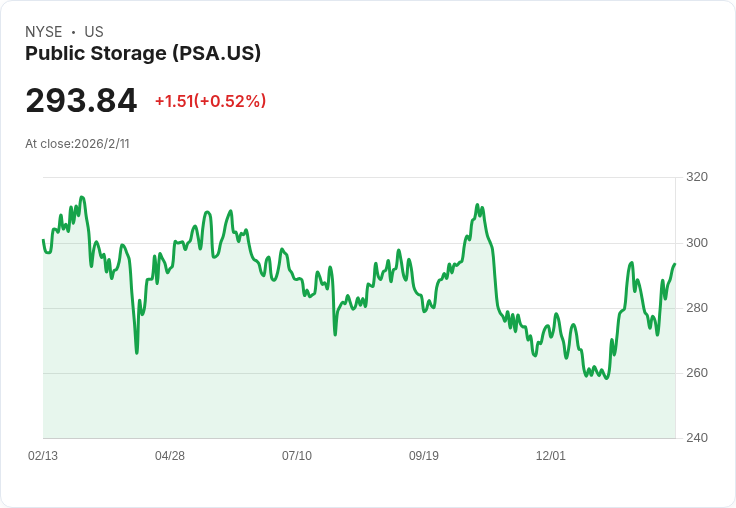Select the 07/10 x-axis date label
Image resolution: width=736 pixels, height=508 pixels.
click(x=297, y=455)
